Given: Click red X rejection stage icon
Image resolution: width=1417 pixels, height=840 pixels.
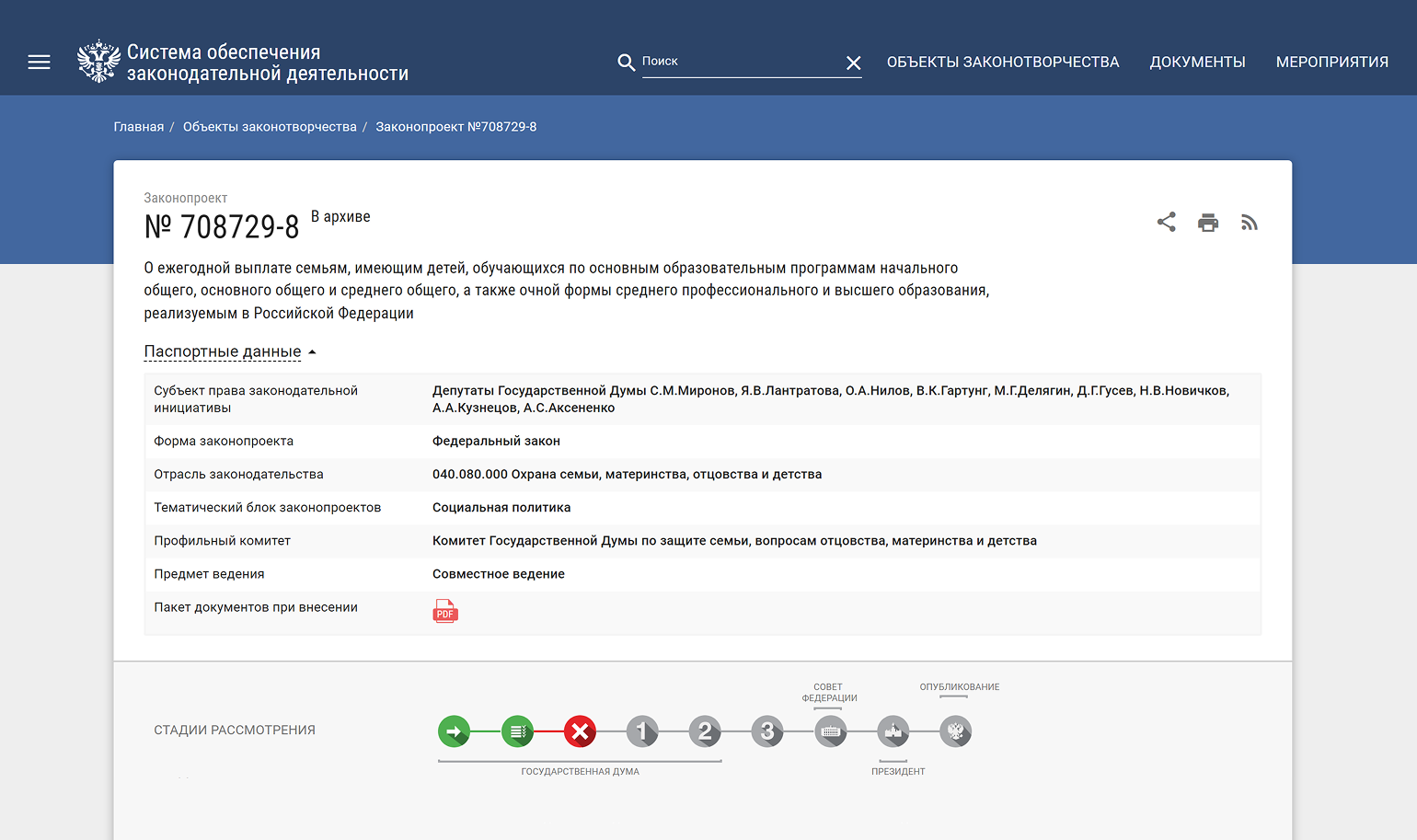Looking at the screenshot, I should (x=580, y=732).
